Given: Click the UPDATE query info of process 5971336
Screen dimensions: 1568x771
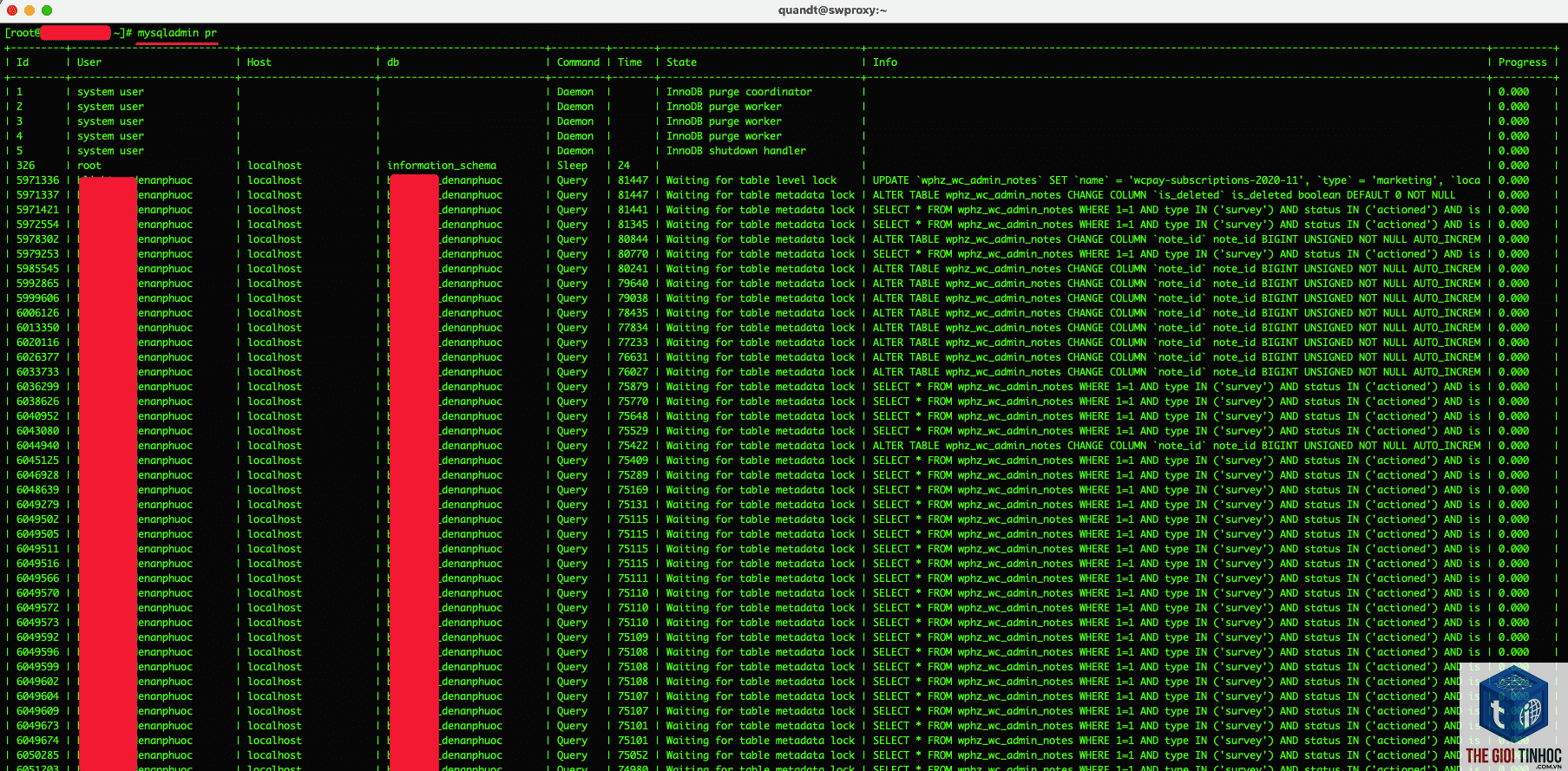Looking at the screenshot, I should point(1176,180).
